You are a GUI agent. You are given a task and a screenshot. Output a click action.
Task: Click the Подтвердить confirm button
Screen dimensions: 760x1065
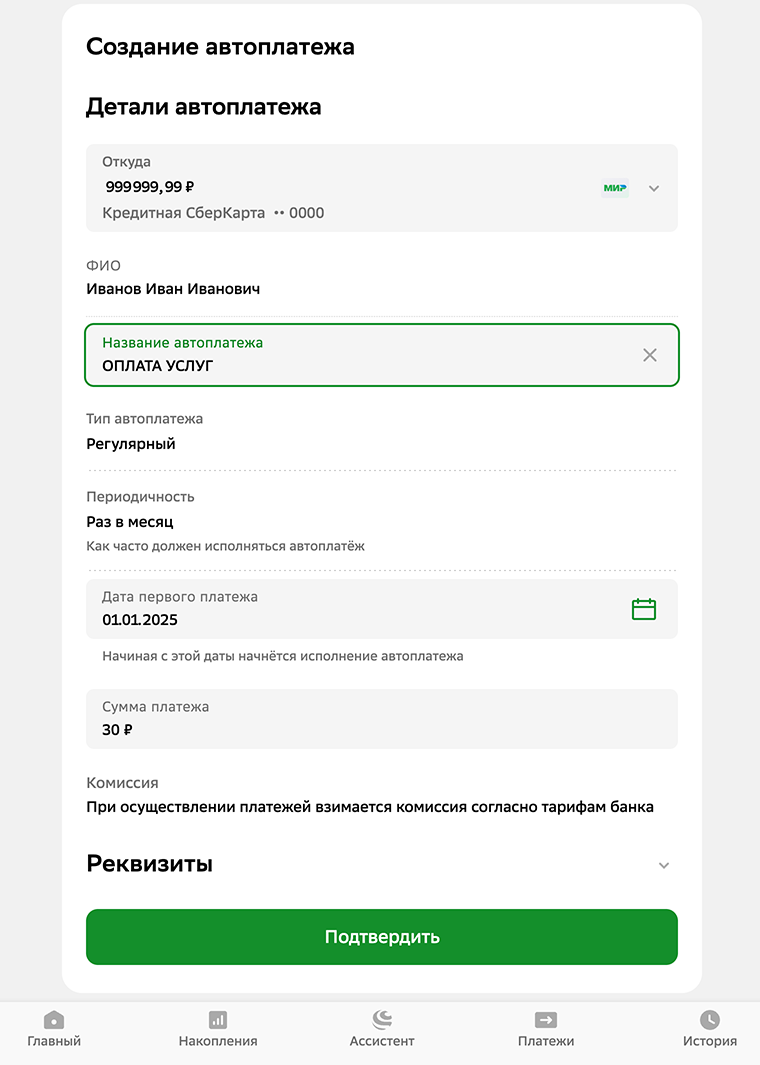pyautogui.click(x=382, y=937)
